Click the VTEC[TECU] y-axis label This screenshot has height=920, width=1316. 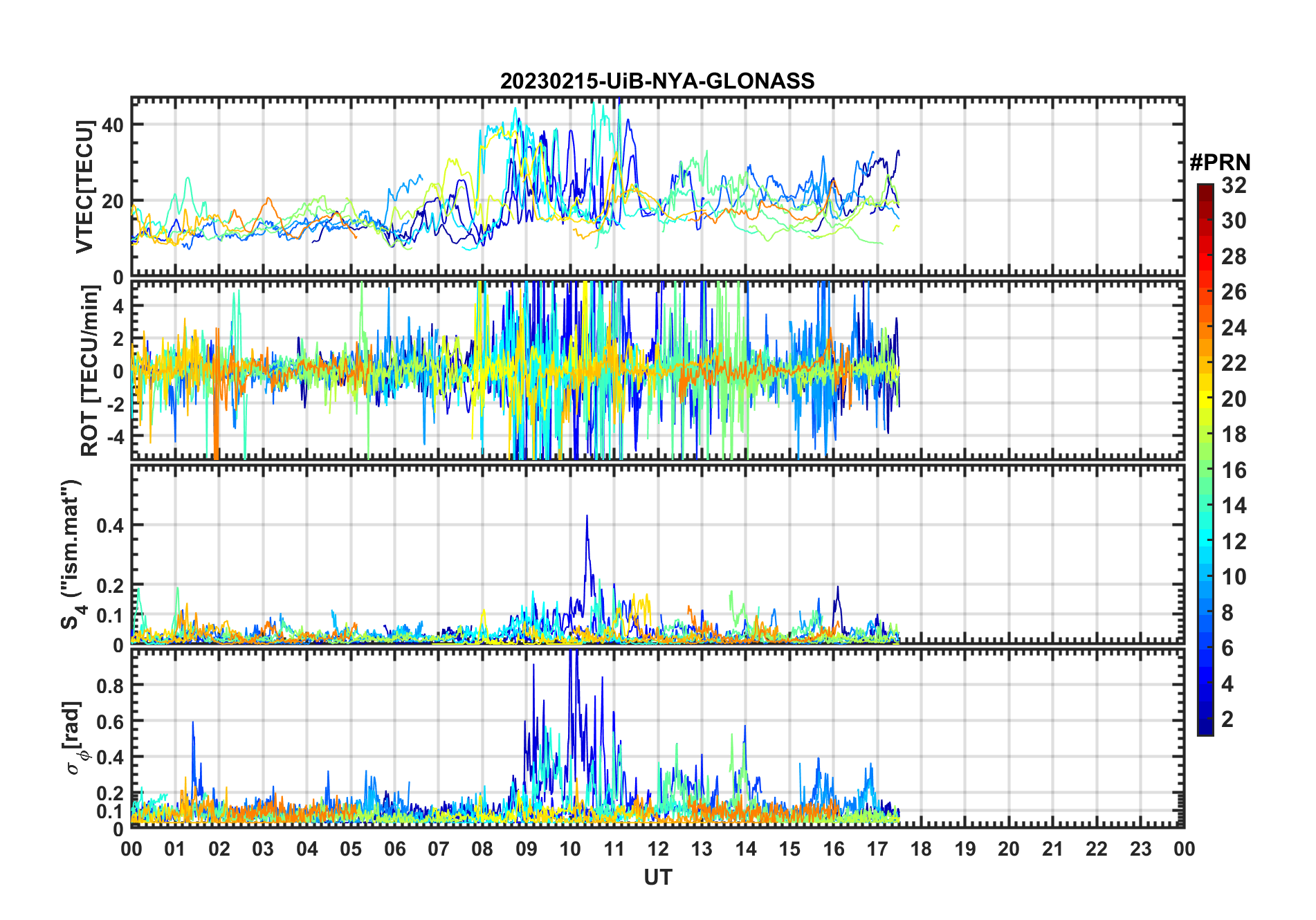pyautogui.click(x=84, y=187)
